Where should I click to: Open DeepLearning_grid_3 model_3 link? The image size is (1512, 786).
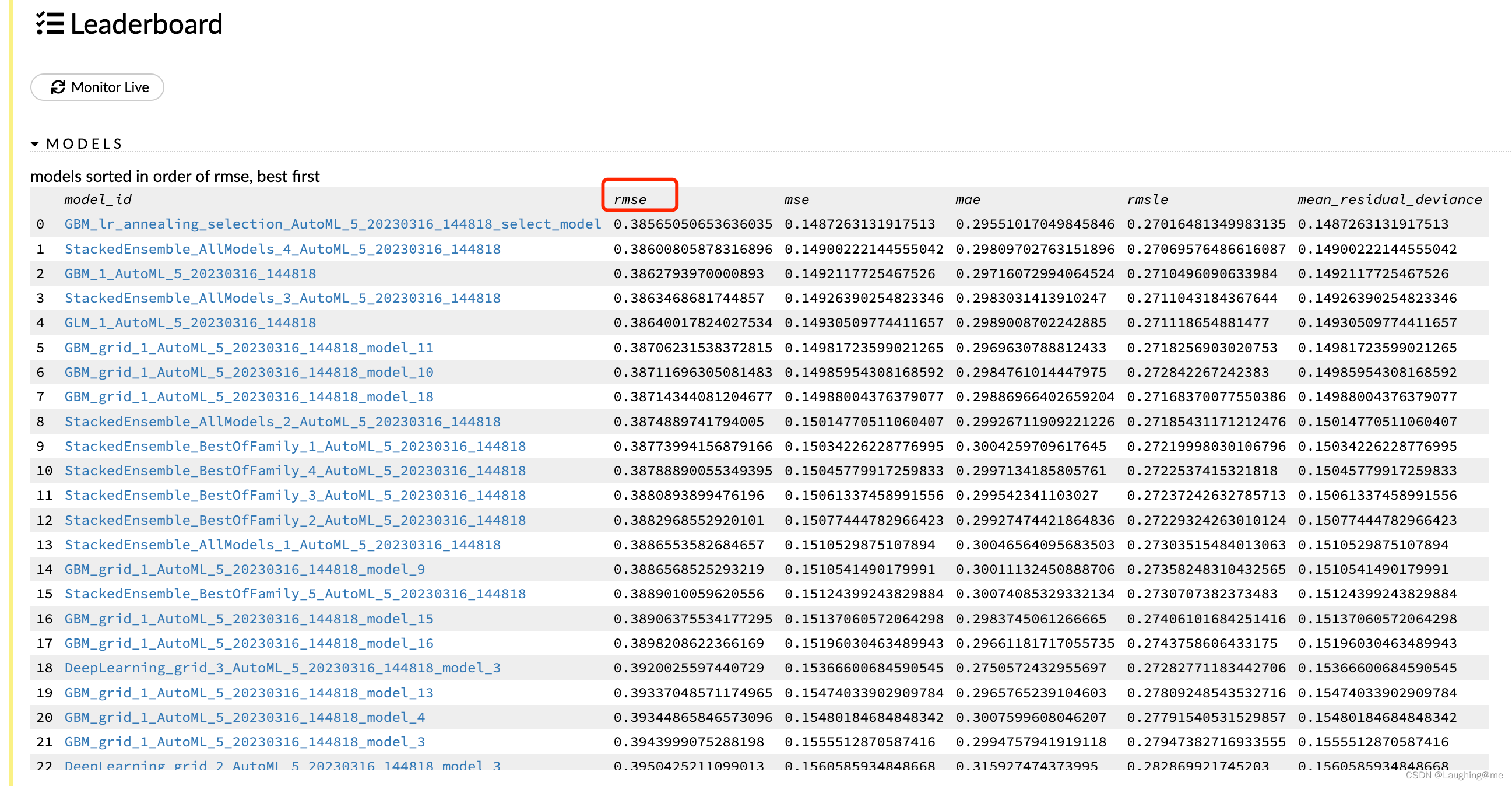[282, 668]
